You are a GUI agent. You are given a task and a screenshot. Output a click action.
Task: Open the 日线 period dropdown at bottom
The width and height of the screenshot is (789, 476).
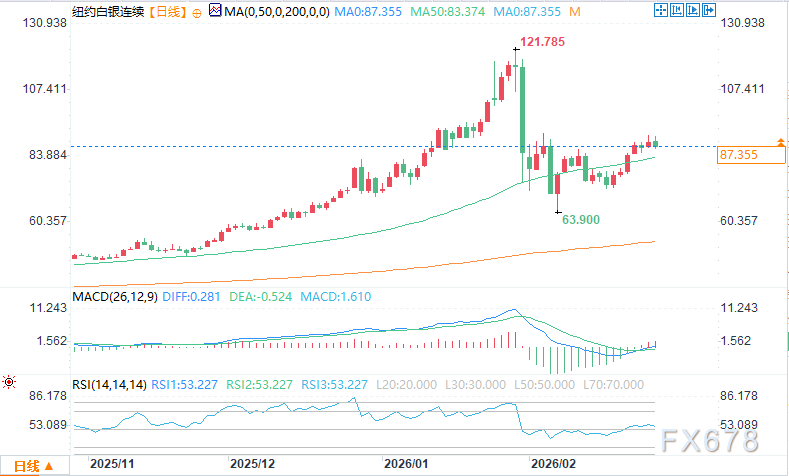[30, 466]
